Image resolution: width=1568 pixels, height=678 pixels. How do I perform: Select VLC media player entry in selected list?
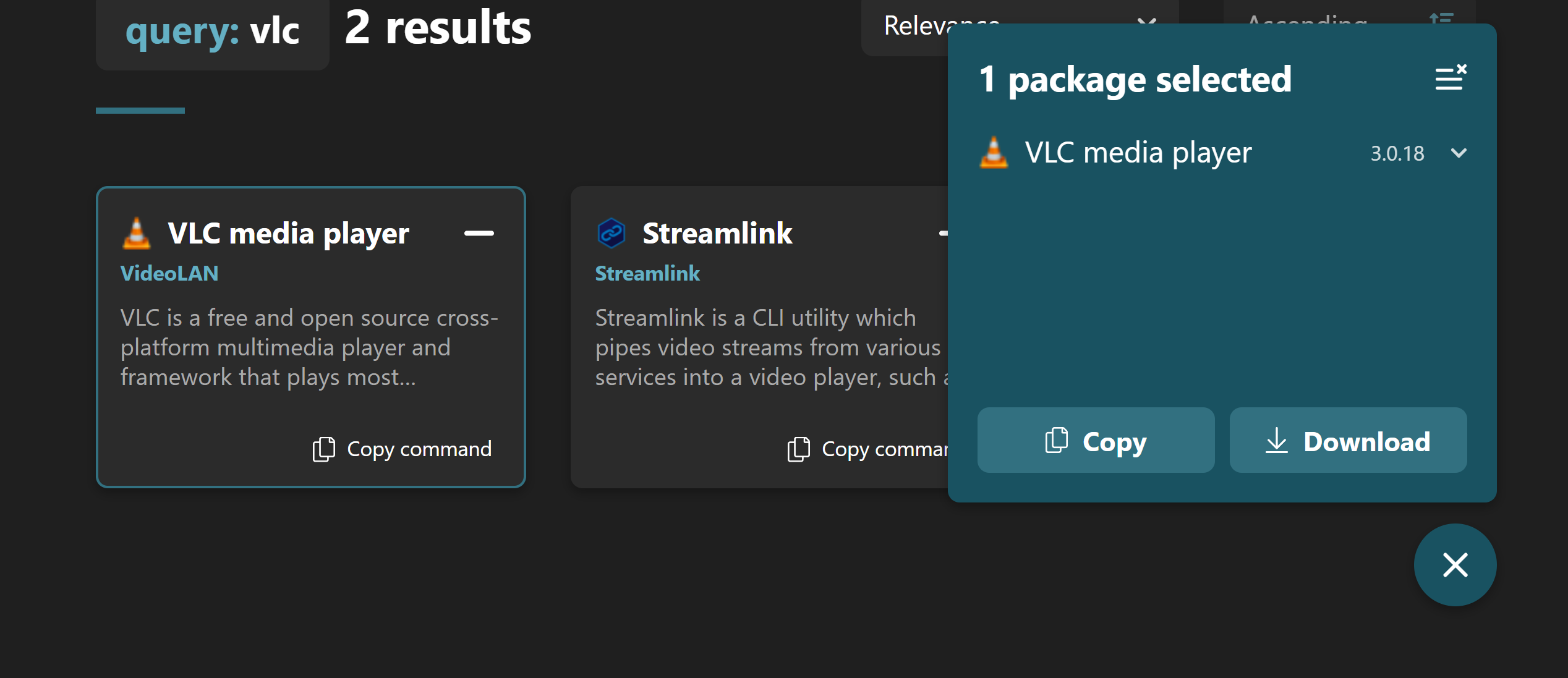click(1138, 153)
